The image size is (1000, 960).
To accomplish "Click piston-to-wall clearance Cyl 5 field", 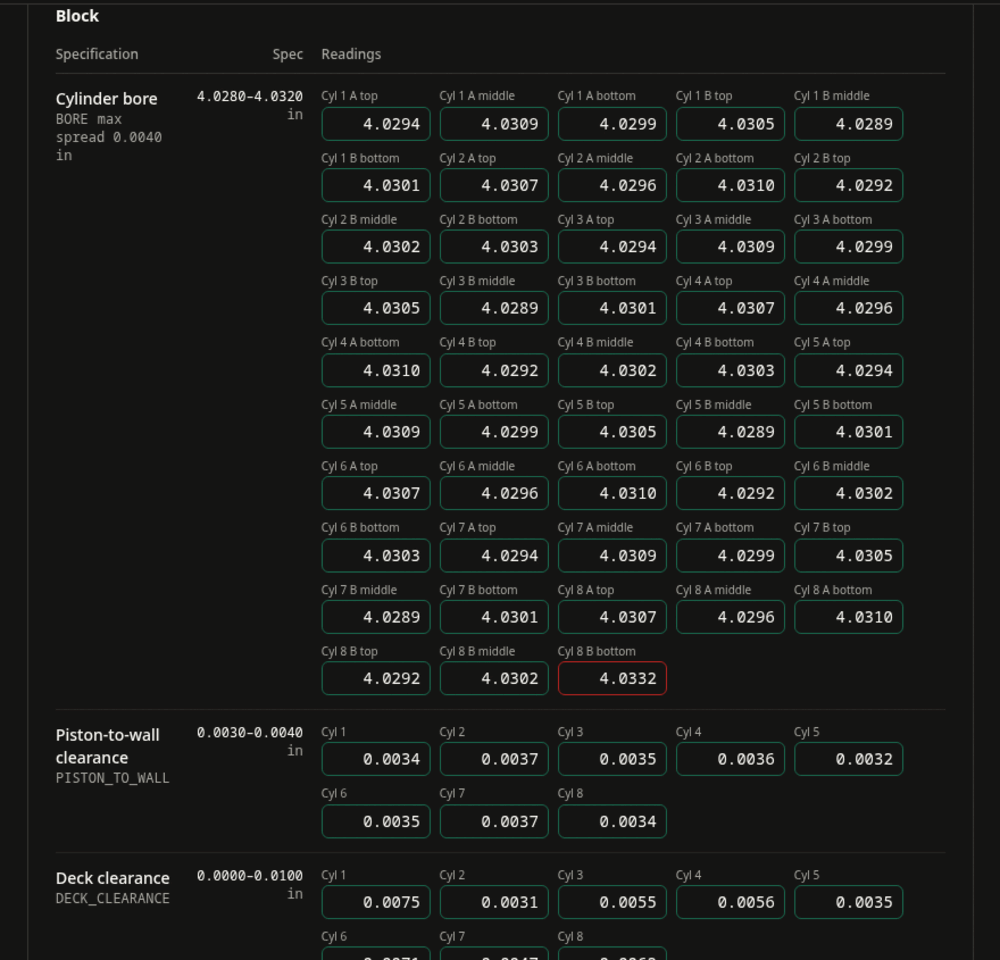I will [x=848, y=759].
